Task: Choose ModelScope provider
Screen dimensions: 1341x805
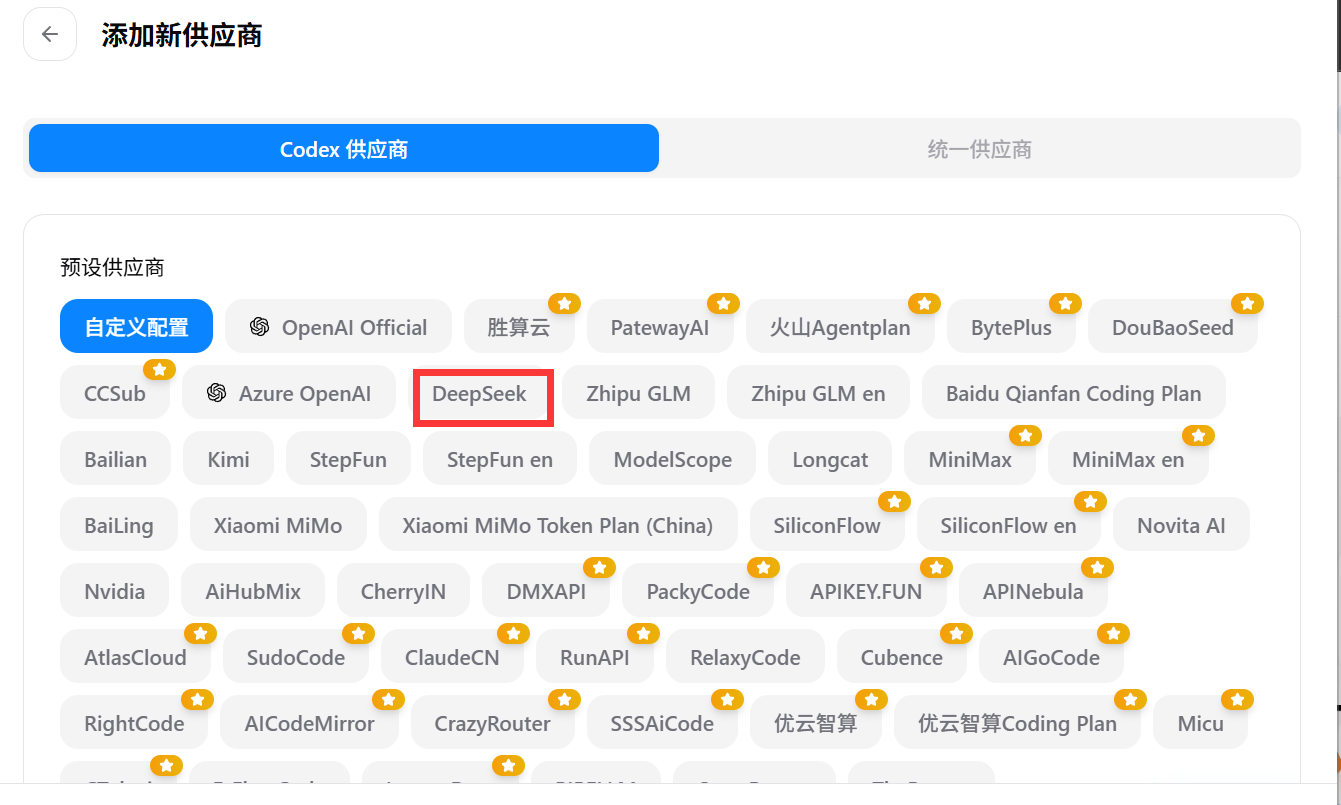Action: point(673,458)
